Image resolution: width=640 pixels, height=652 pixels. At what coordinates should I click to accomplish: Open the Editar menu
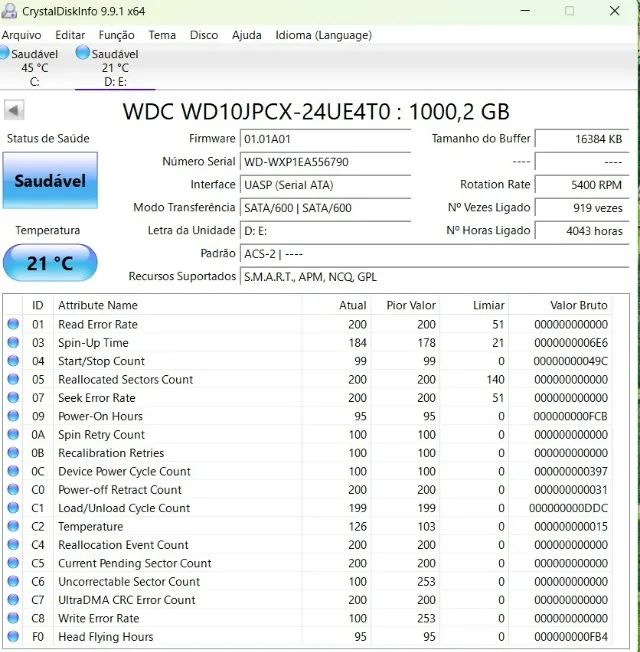(70, 35)
